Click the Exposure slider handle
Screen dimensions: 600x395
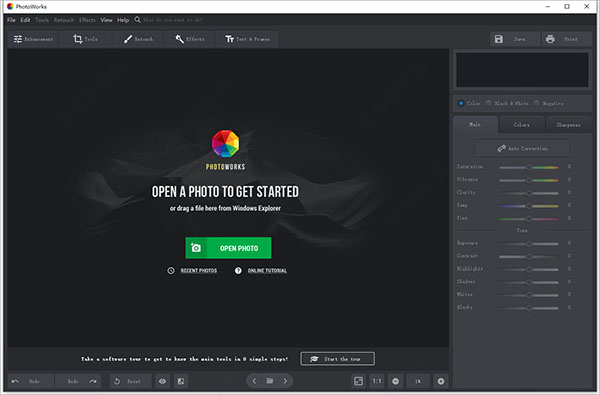(529, 243)
